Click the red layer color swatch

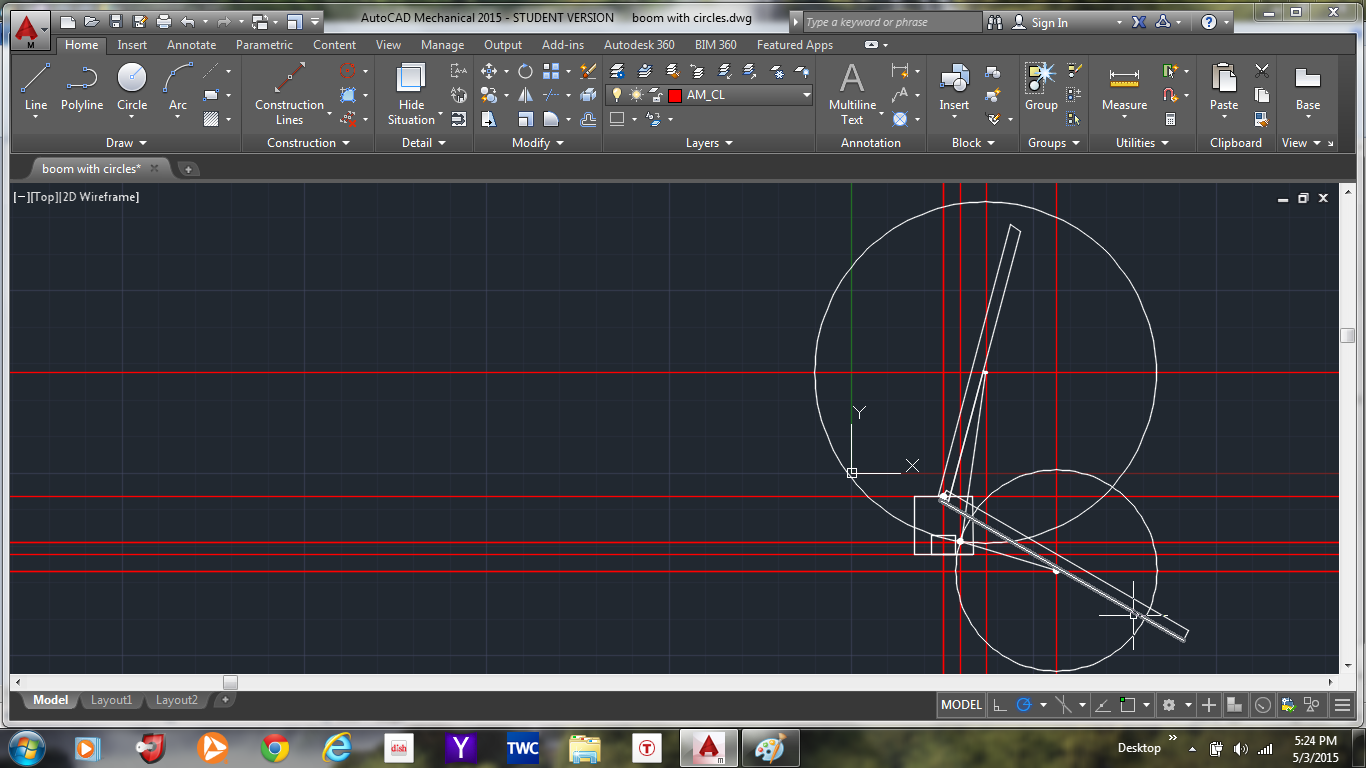click(x=675, y=95)
